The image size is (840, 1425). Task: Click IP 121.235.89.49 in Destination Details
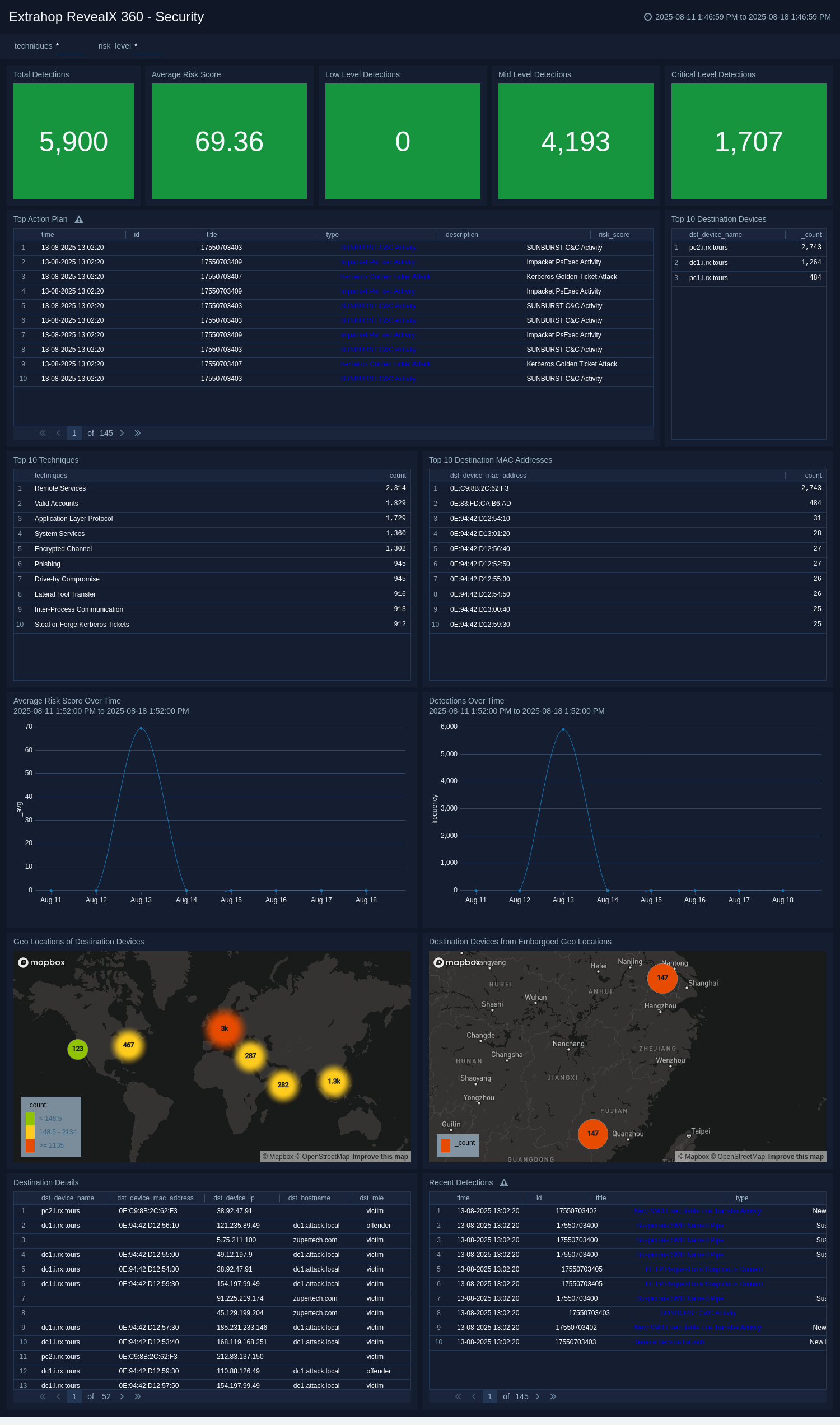(239, 1226)
